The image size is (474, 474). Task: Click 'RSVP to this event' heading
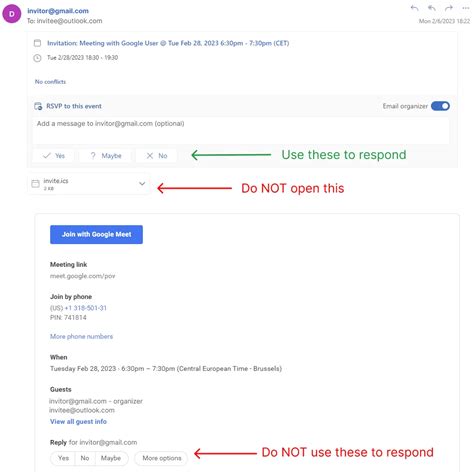point(74,106)
